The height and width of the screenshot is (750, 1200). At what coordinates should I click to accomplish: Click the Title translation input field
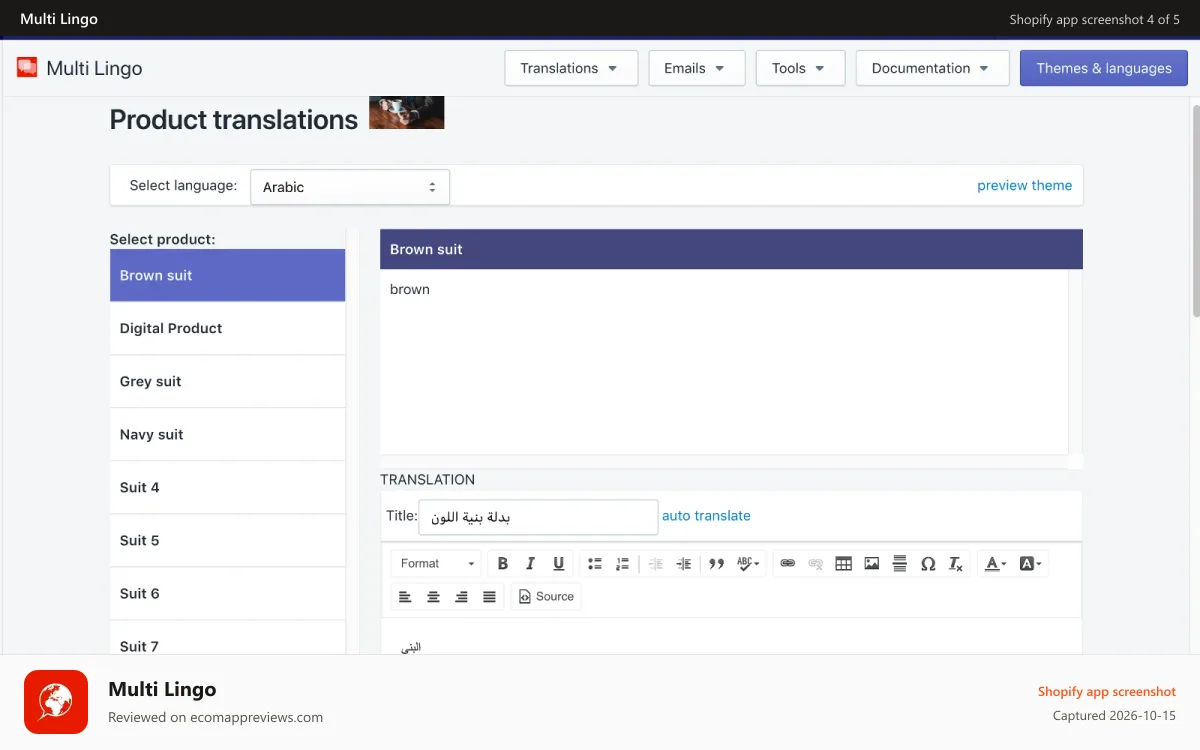click(538, 517)
